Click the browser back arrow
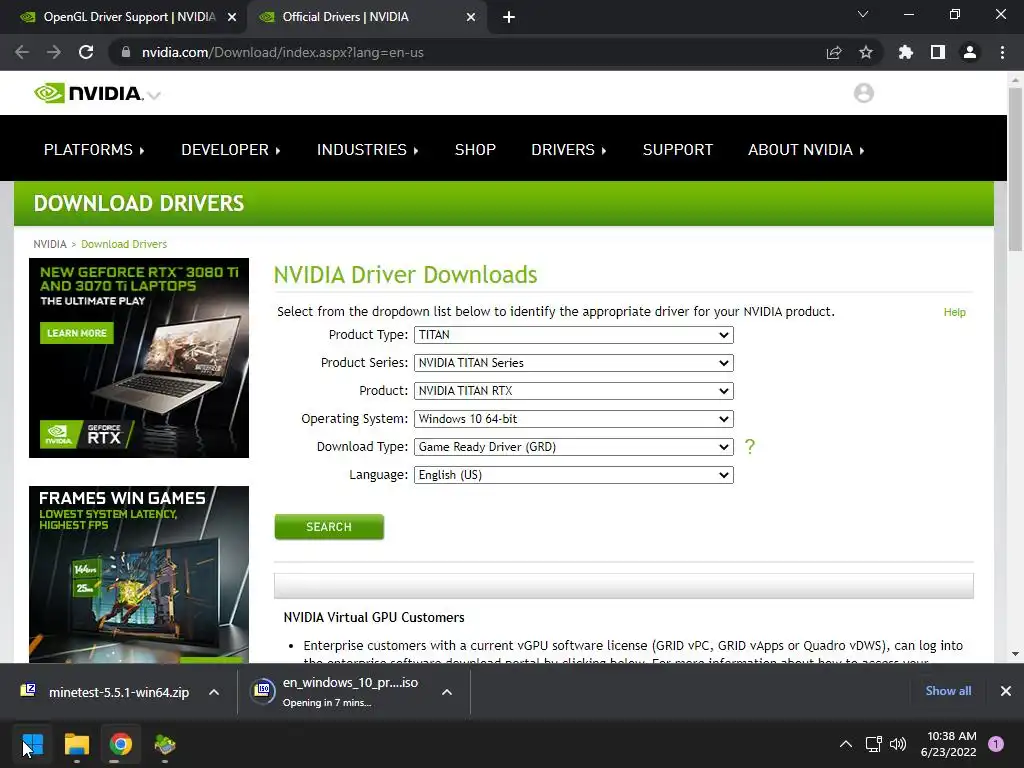This screenshot has height=768, width=1024. point(22,52)
